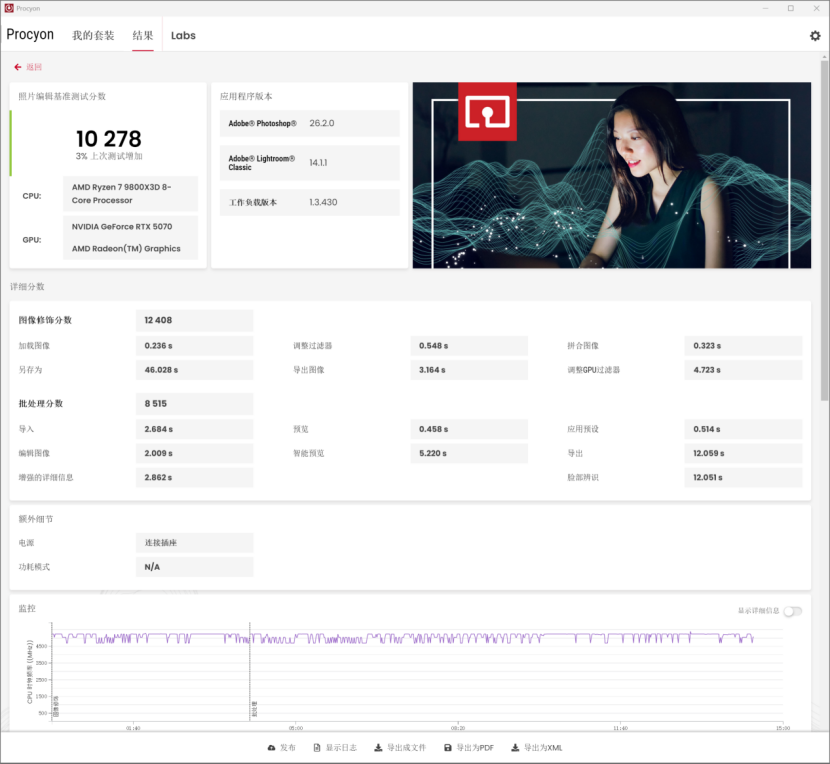The height and width of the screenshot is (764, 830).
Task: Click the 导出成文件 download icon
Action: [378, 748]
